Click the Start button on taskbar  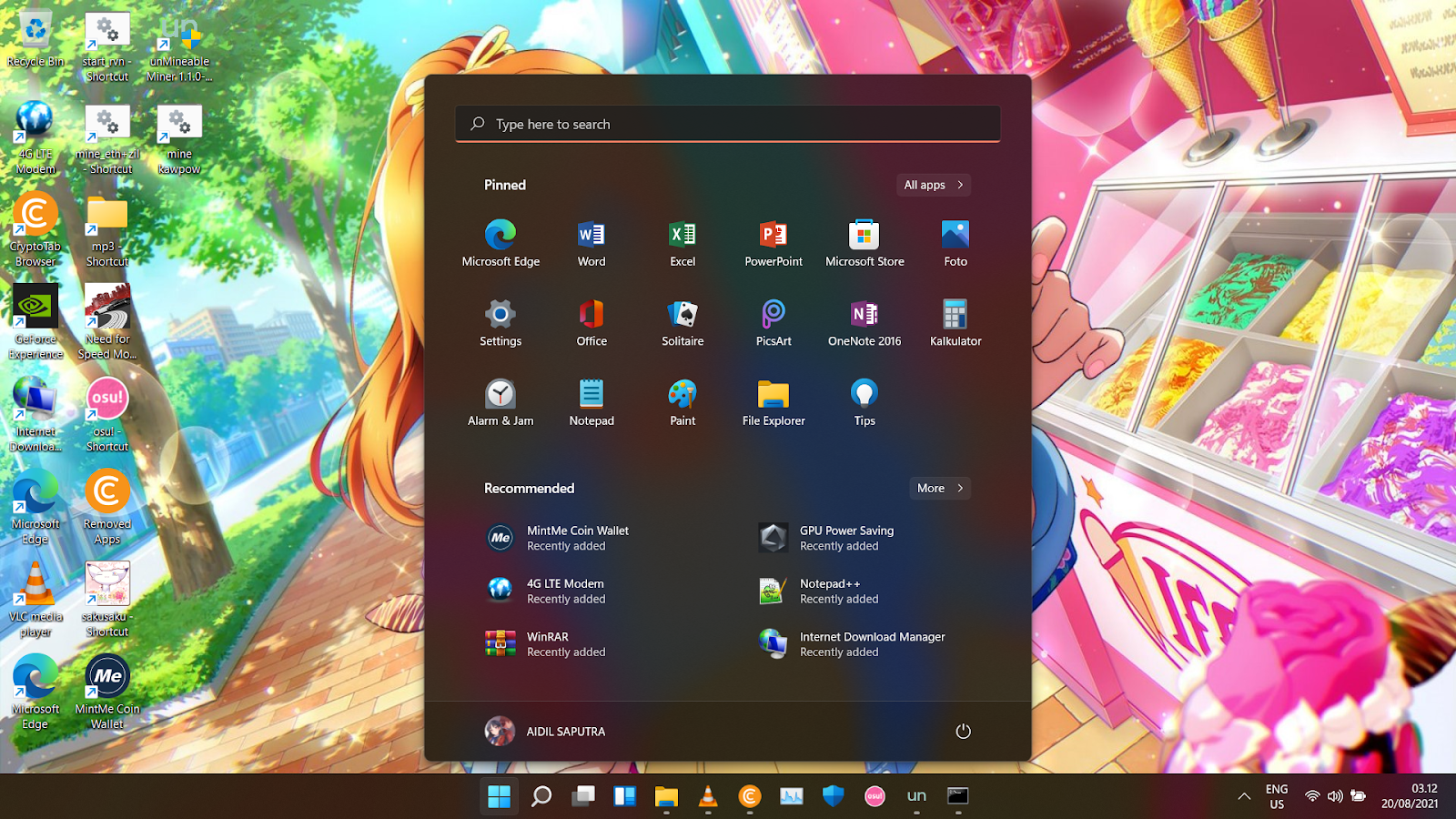click(499, 796)
